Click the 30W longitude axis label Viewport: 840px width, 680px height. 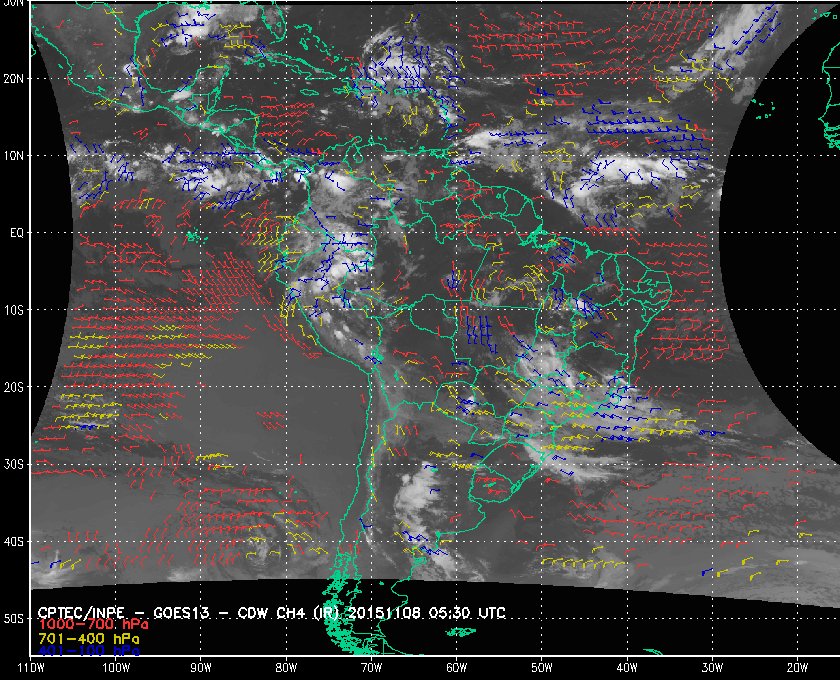click(711, 667)
